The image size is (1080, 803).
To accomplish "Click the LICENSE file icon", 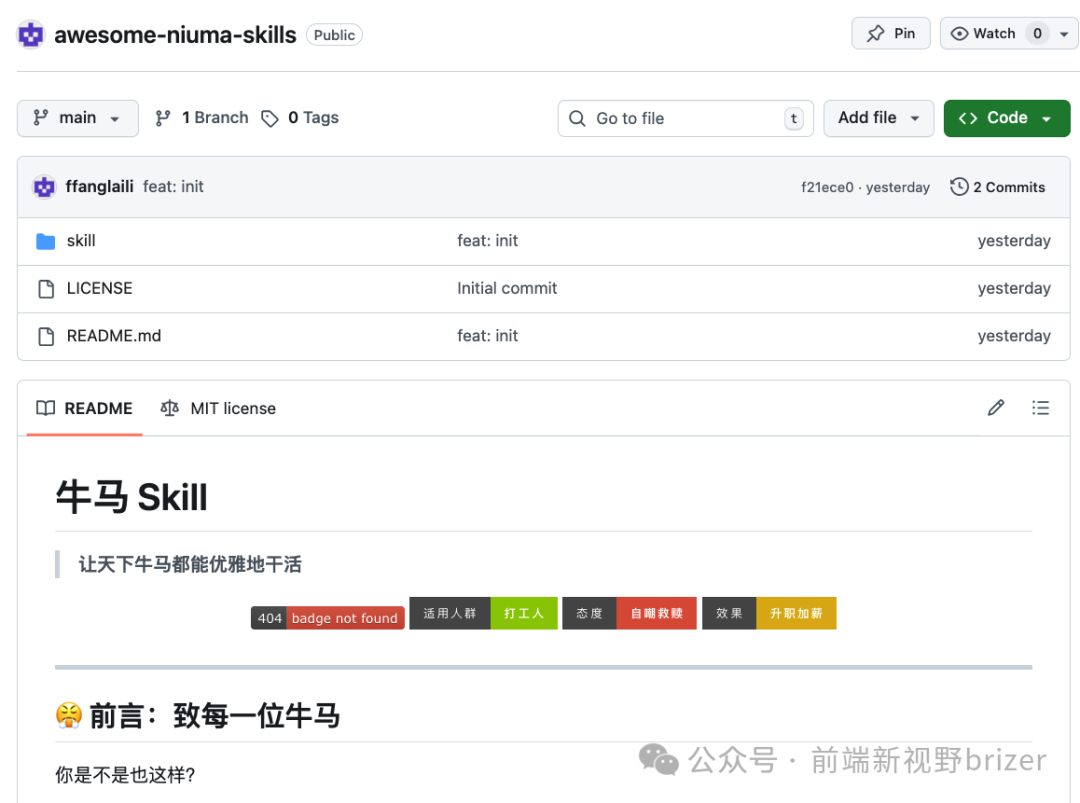I will pyautogui.click(x=45, y=289).
